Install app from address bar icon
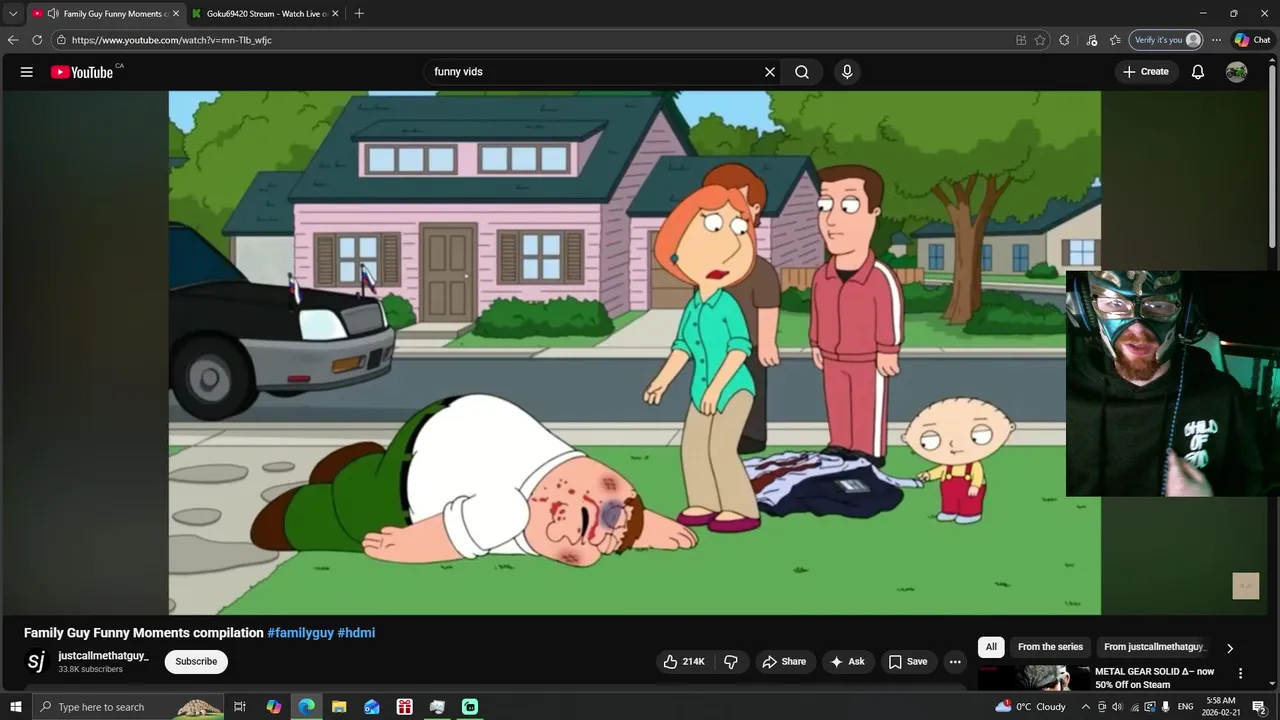 click(x=1021, y=40)
